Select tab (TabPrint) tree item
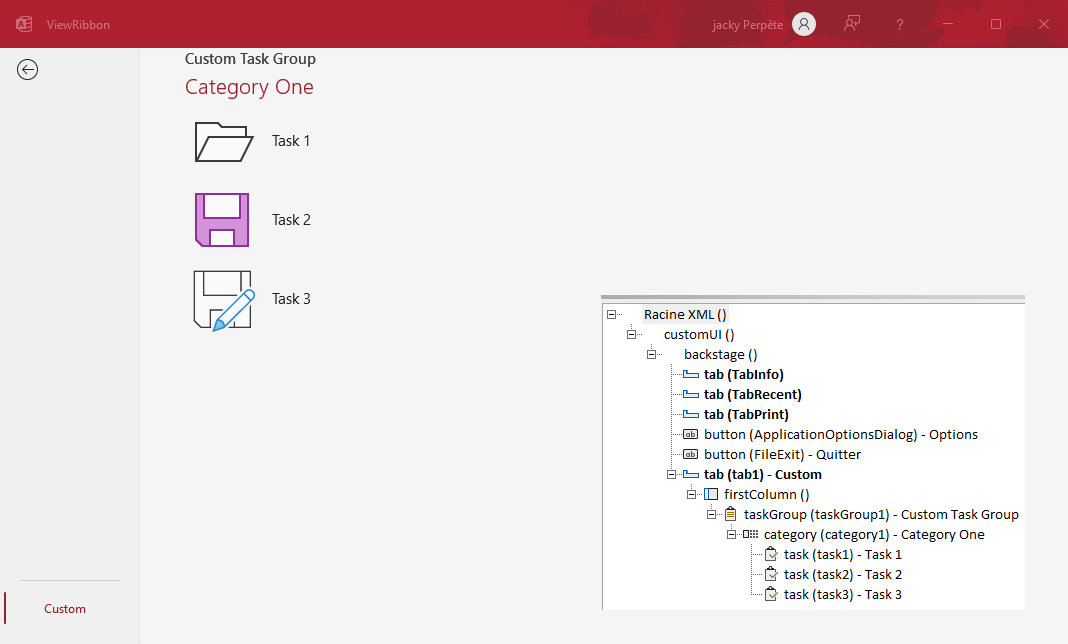 [745, 415]
